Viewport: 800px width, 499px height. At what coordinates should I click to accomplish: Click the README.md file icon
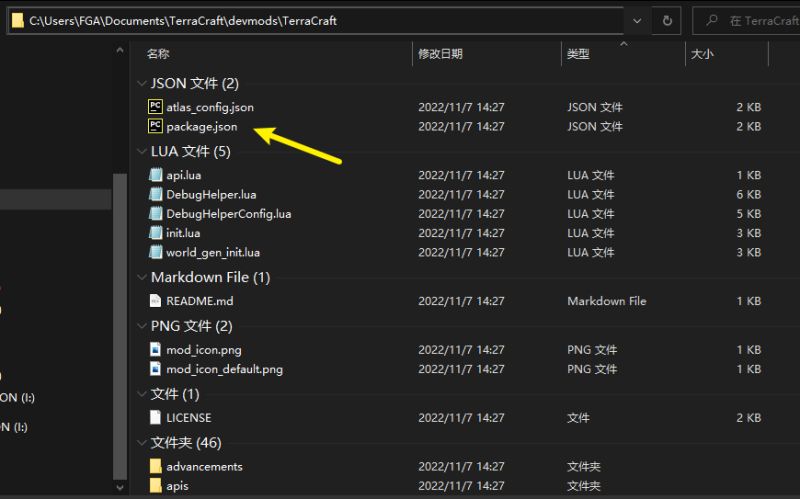(x=156, y=301)
